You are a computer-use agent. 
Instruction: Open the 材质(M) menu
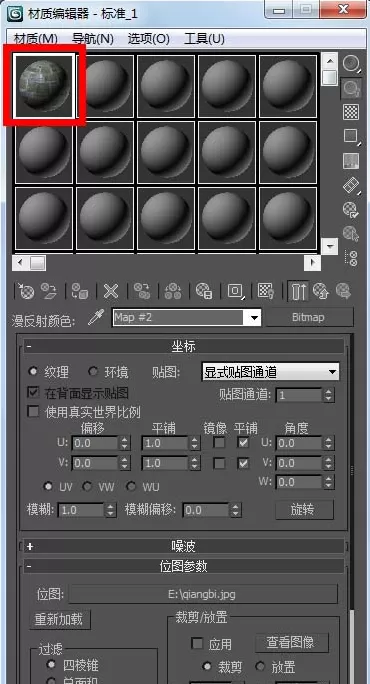click(x=36, y=39)
